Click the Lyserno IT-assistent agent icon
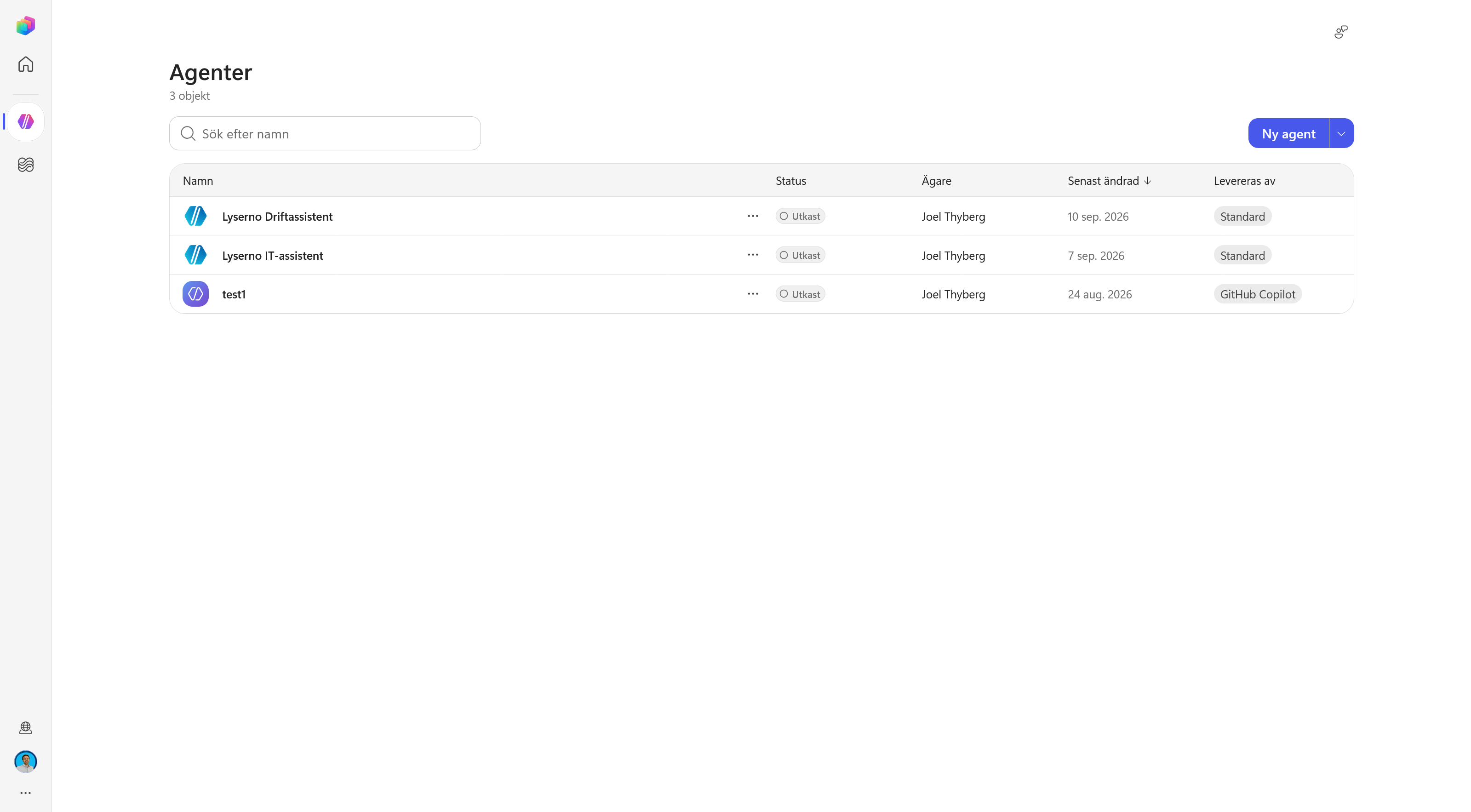 (195, 255)
